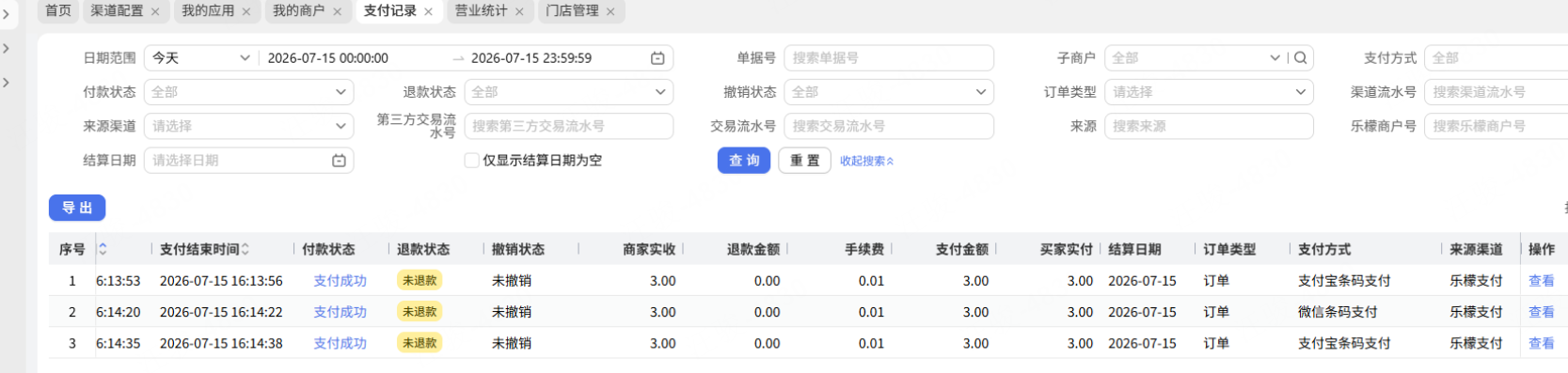Image resolution: width=1568 pixels, height=373 pixels.
Task: Switch to the 门店管理 tab
Action: [x=572, y=10]
